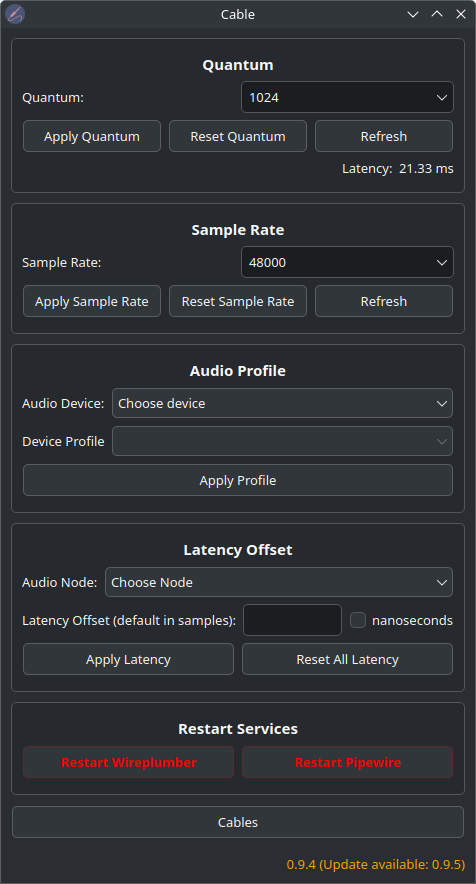The height and width of the screenshot is (884, 476).
Task: Maximize the window using up chevron icon
Action: (437, 14)
